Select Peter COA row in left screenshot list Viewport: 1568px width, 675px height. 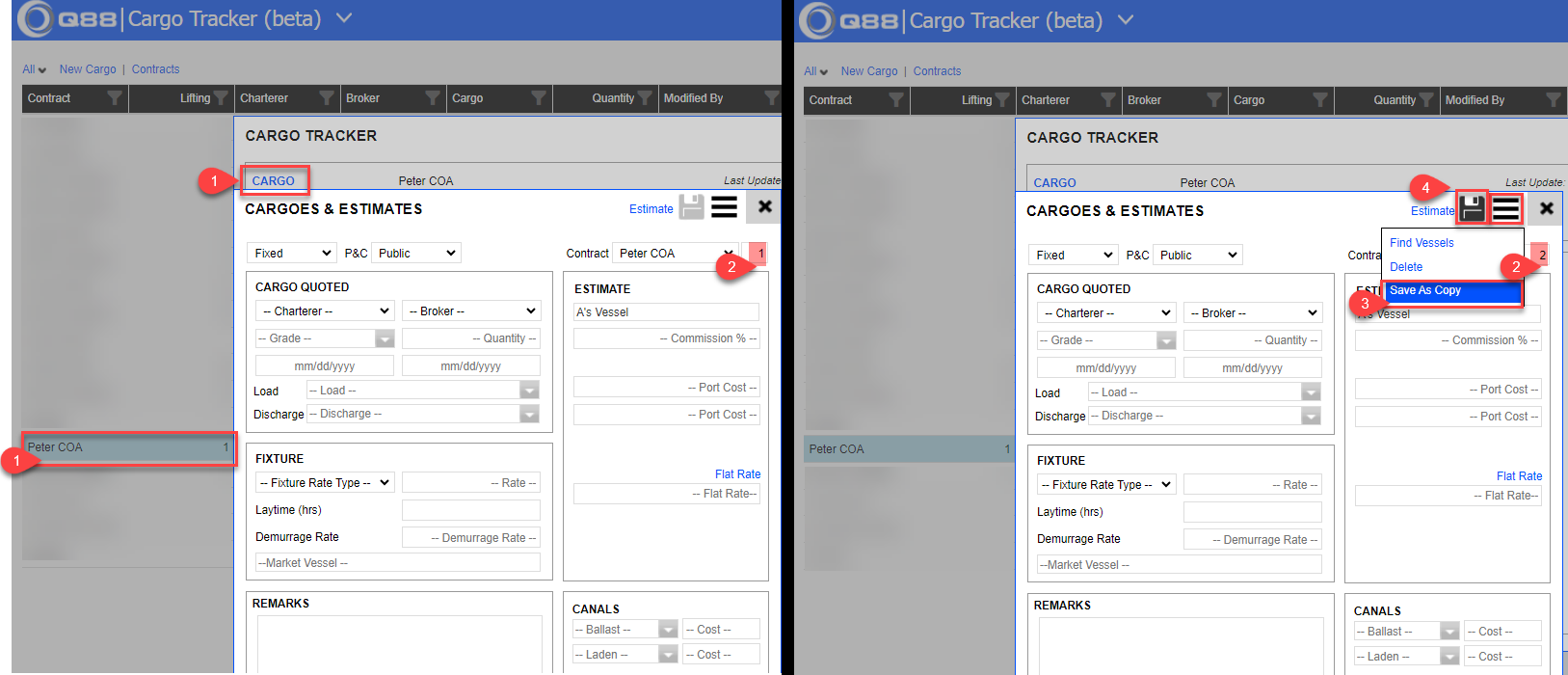(127, 447)
